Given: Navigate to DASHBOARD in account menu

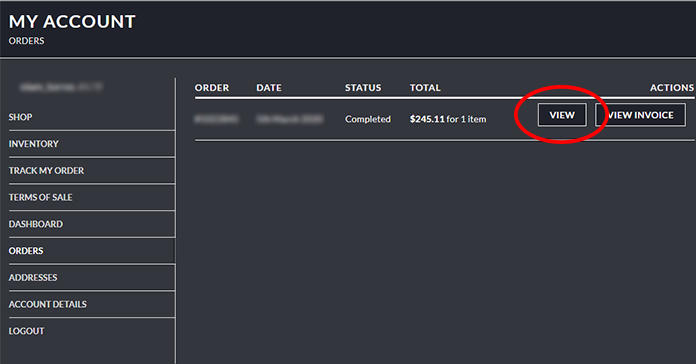Looking at the screenshot, I should tap(36, 224).
